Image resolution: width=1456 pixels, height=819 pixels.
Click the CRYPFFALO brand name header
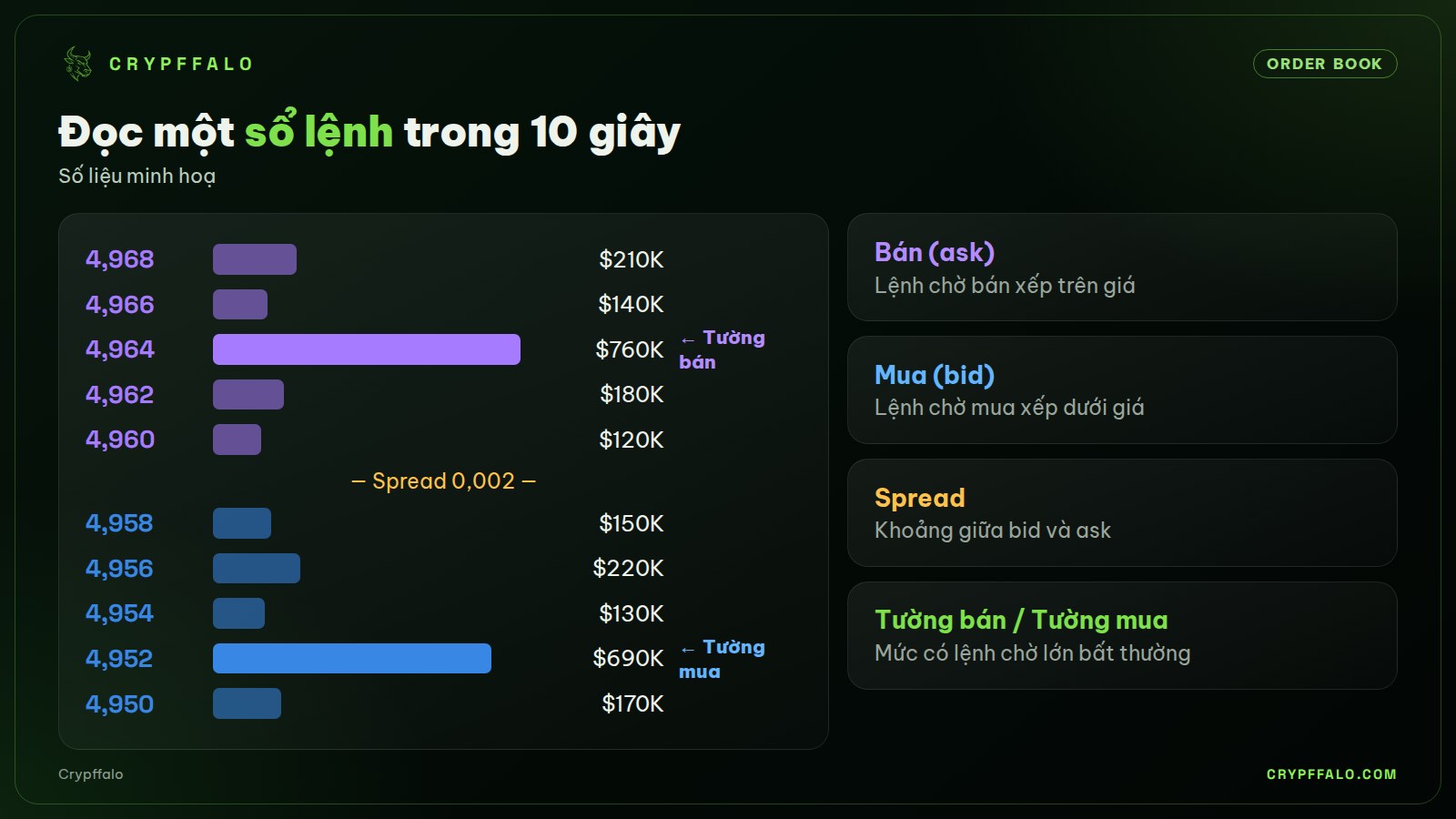pyautogui.click(x=181, y=65)
